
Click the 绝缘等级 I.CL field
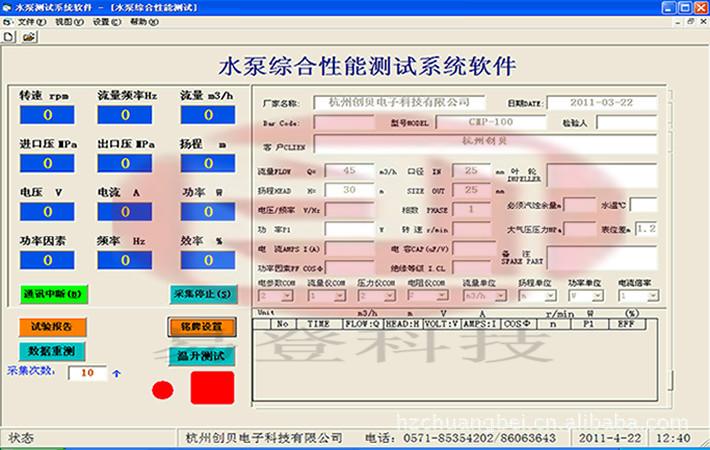(x=474, y=268)
